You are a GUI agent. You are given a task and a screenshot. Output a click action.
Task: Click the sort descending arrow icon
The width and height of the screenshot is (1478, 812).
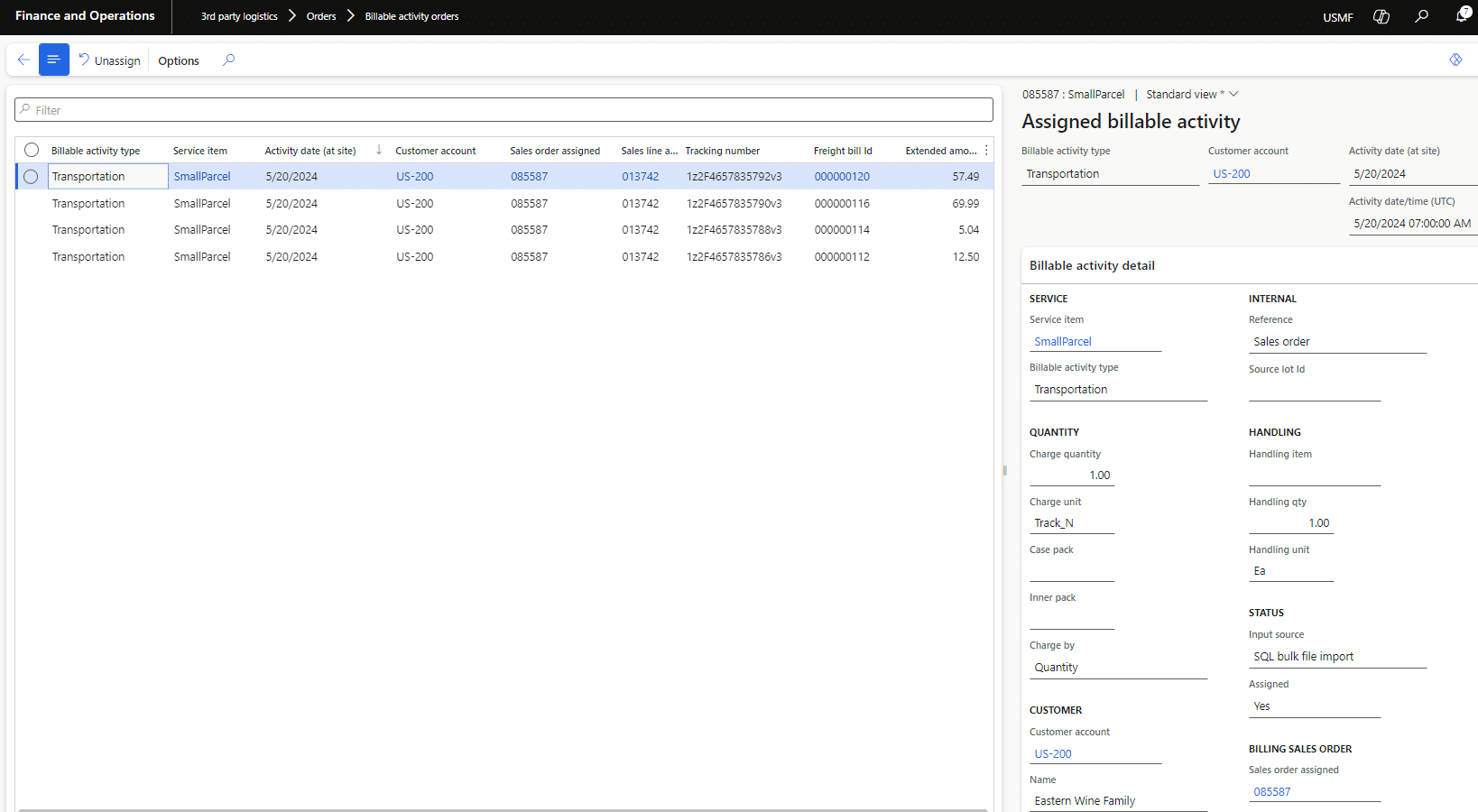(x=379, y=150)
